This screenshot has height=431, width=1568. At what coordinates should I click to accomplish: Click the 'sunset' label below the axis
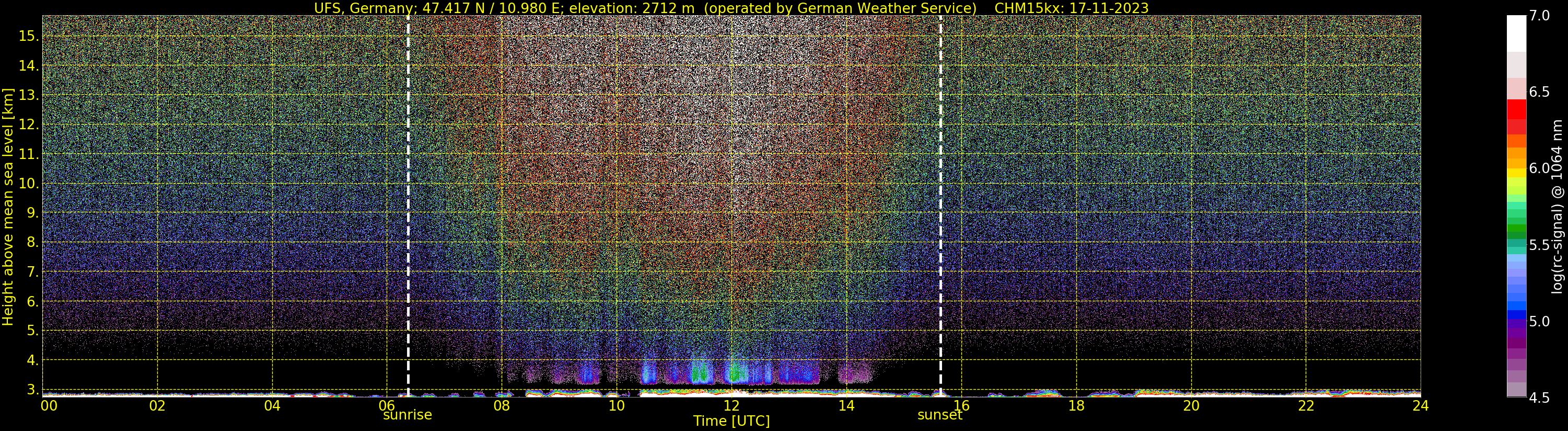click(940, 415)
